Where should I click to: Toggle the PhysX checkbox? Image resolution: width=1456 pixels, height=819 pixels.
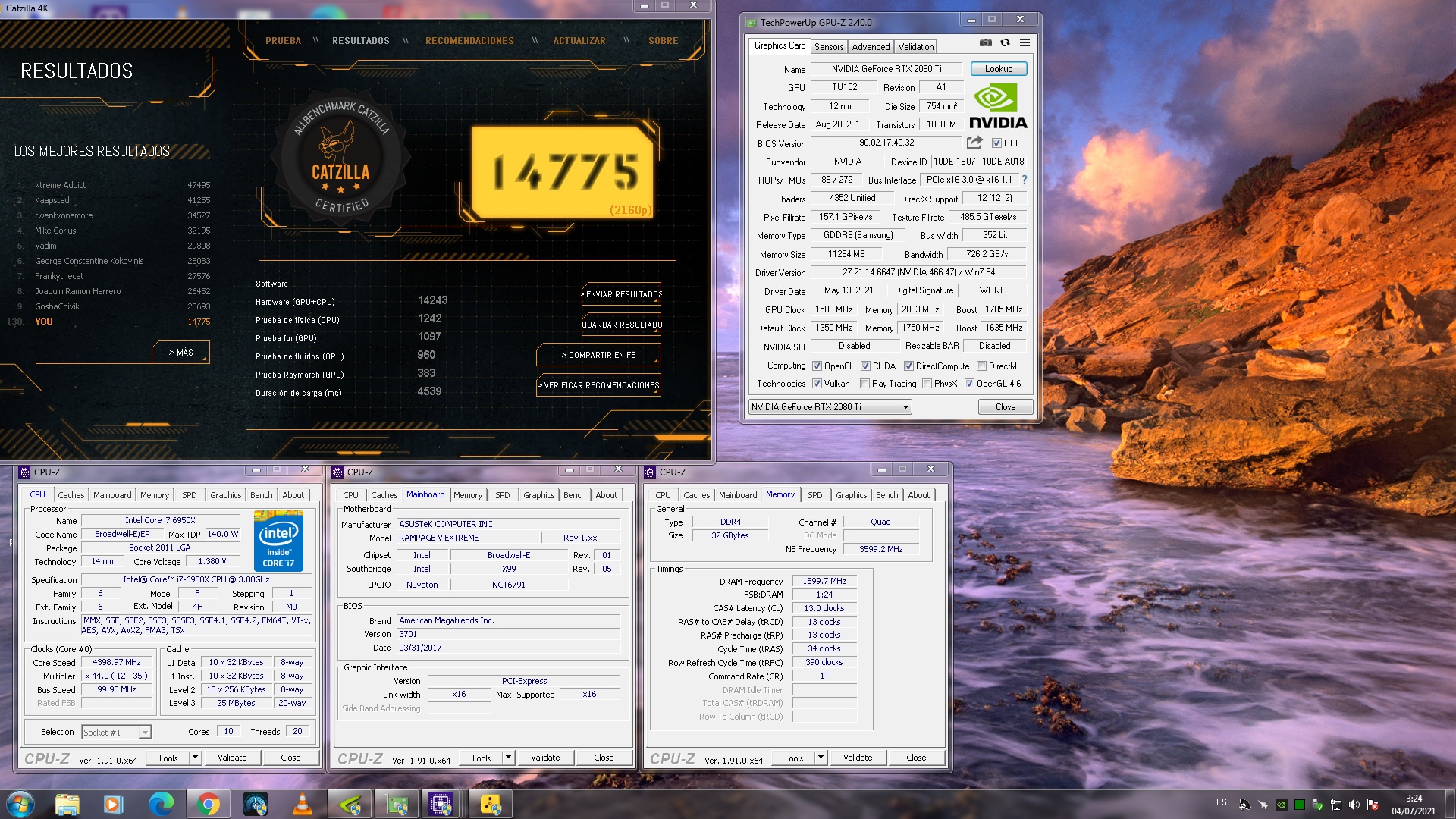(927, 384)
